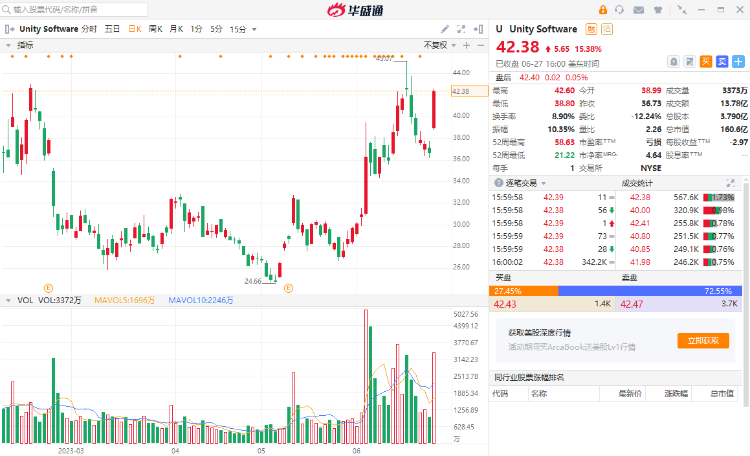This screenshot has width=750, height=456.
Task: Click trade row at 16:00:02
Action: [553, 262]
